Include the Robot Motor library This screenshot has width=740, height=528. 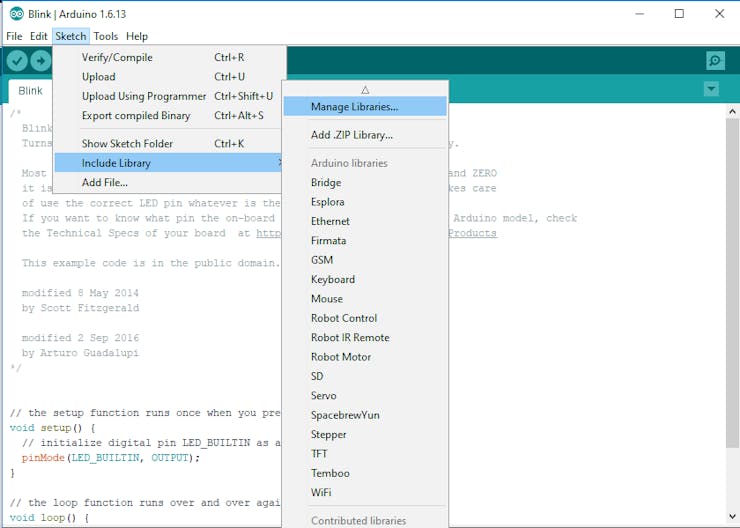coord(365,357)
